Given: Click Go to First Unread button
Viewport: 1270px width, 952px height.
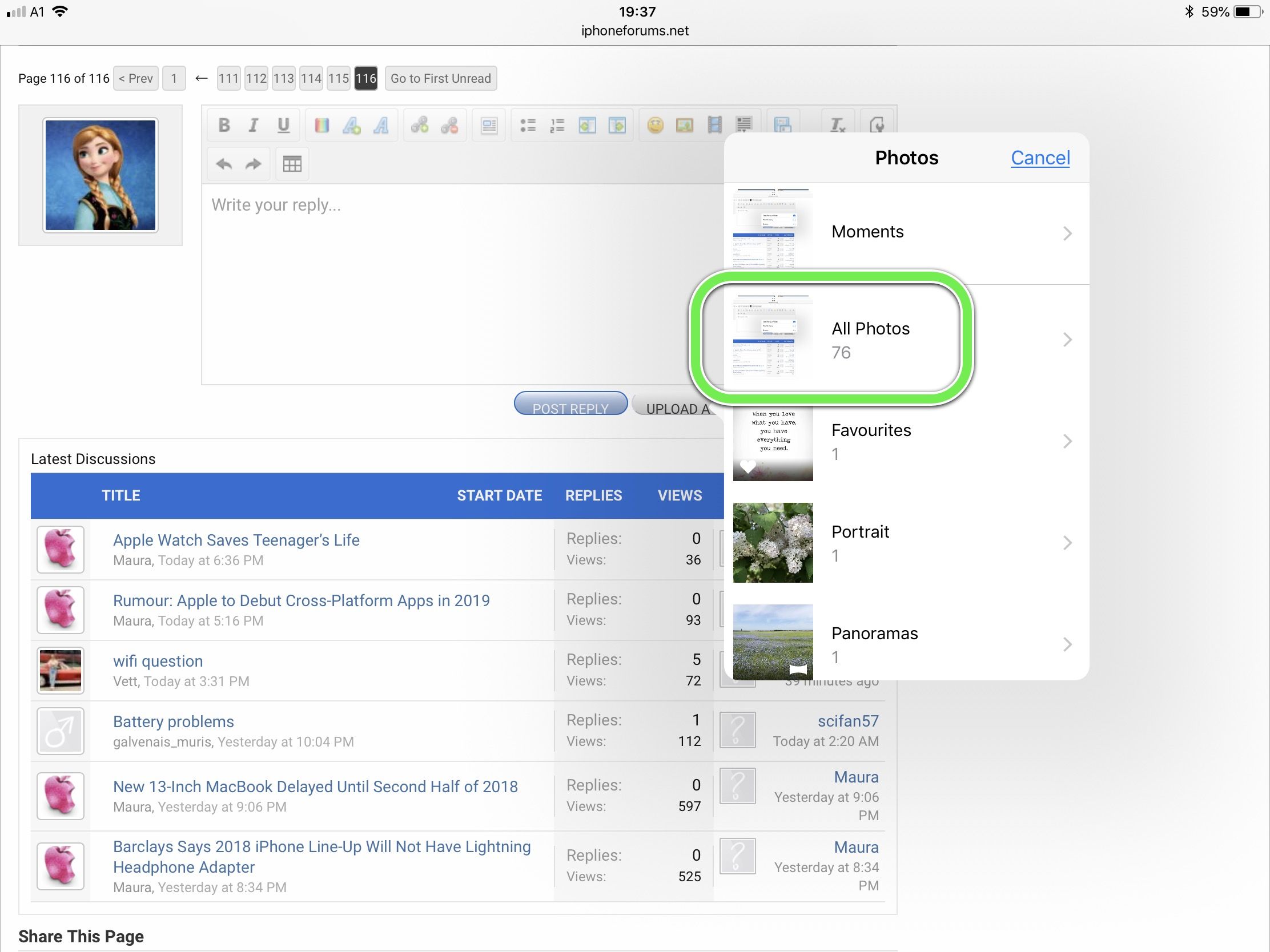Looking at the screenshot, I should 440,79.
